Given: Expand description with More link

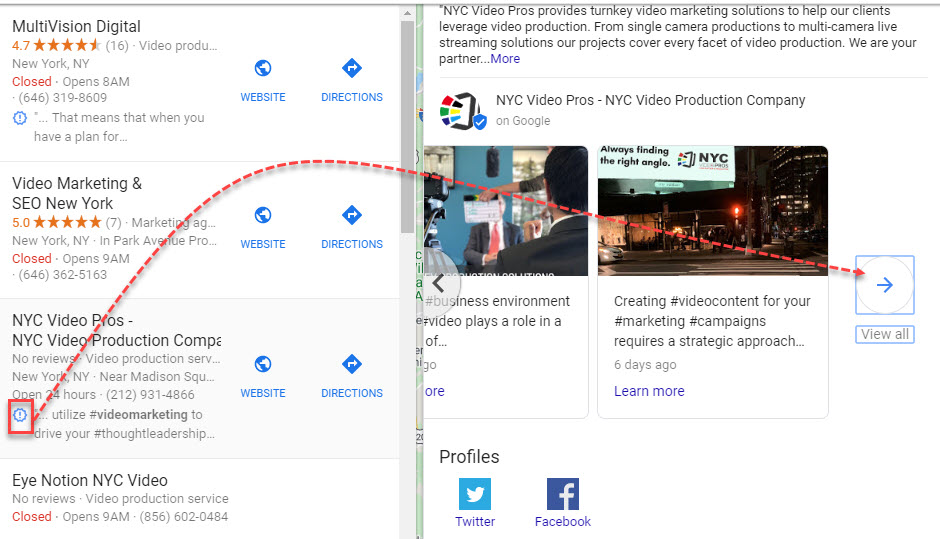Looking at the screenshot, I should [x=505, y=59].
